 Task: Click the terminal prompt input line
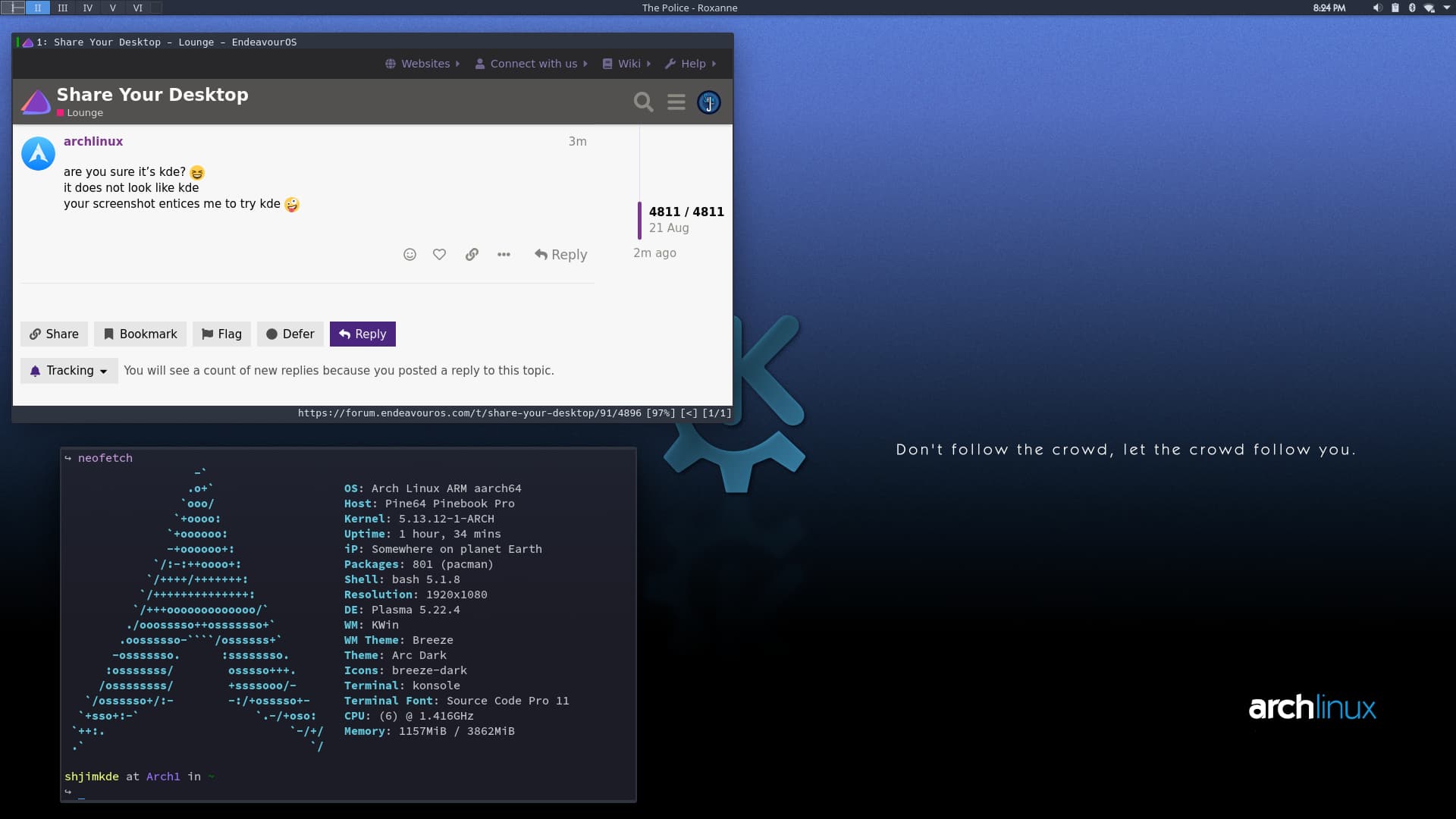click(348, 792)
